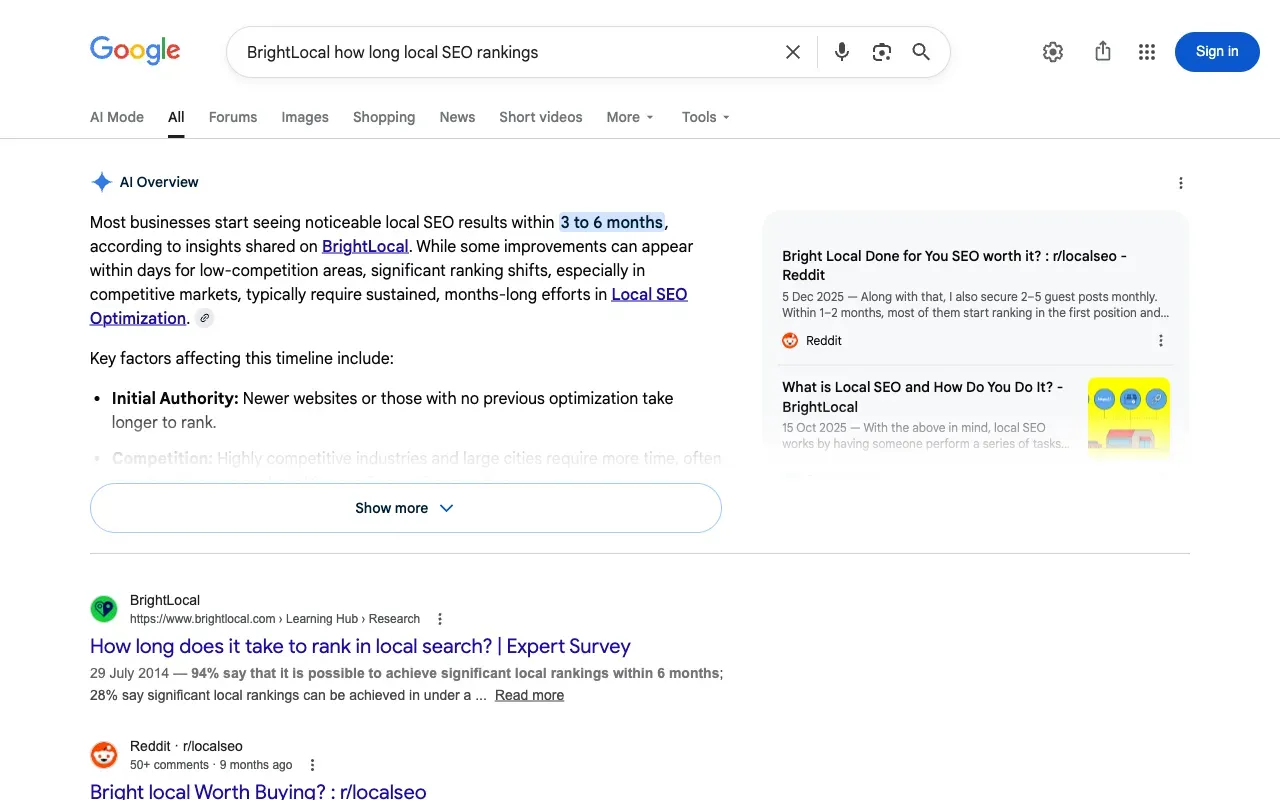Clear the search query with X icon
This screenshot has height=800, width=1280.
coord(793,52)
